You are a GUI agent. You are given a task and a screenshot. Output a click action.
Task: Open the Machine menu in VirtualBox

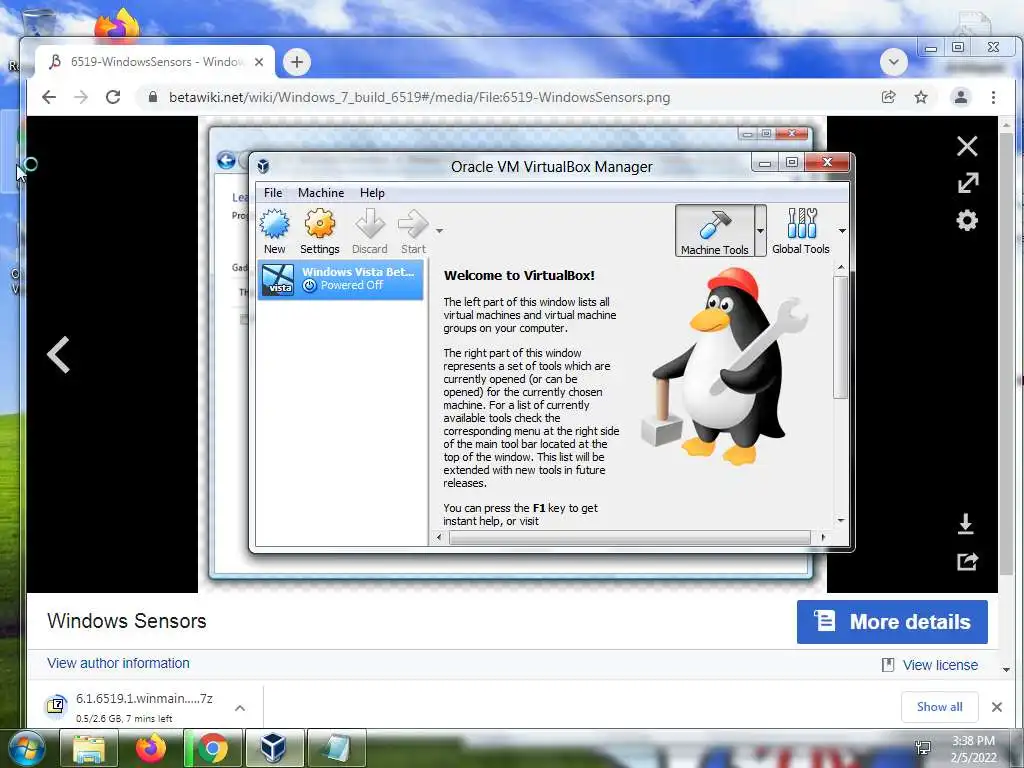tap(321, 193)
